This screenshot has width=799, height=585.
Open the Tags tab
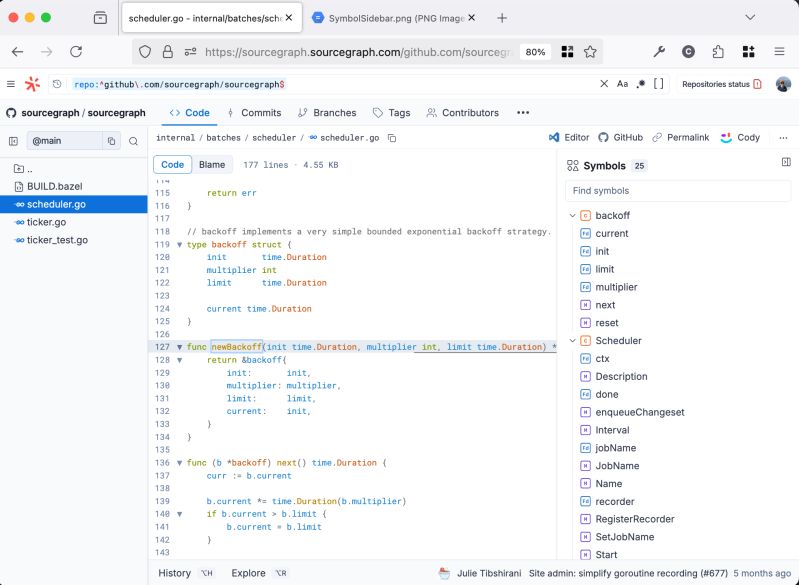tap(391, 113)
